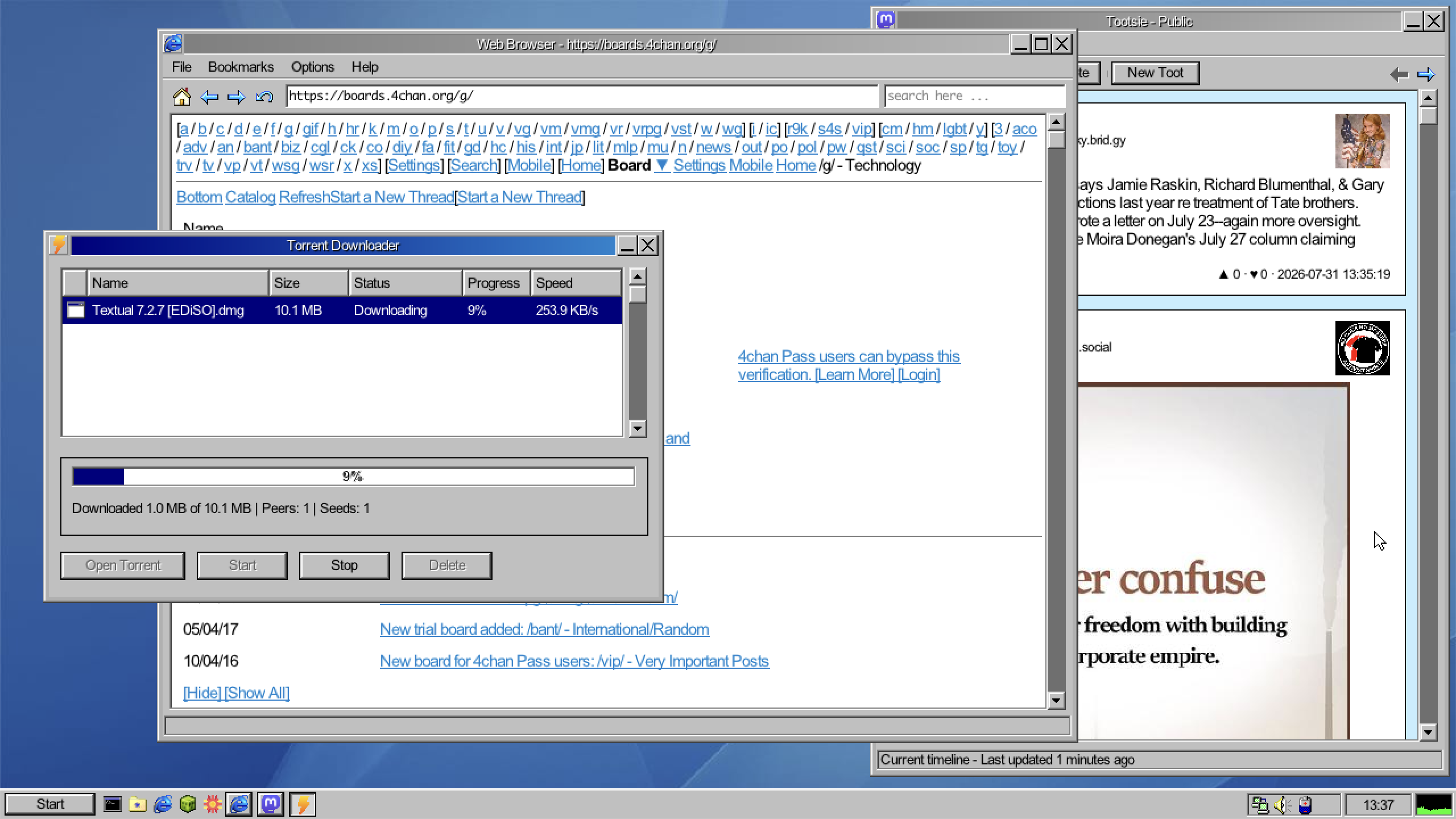Open the volume speaker tray icon
1456x819 pixels.
(1283, 805)
